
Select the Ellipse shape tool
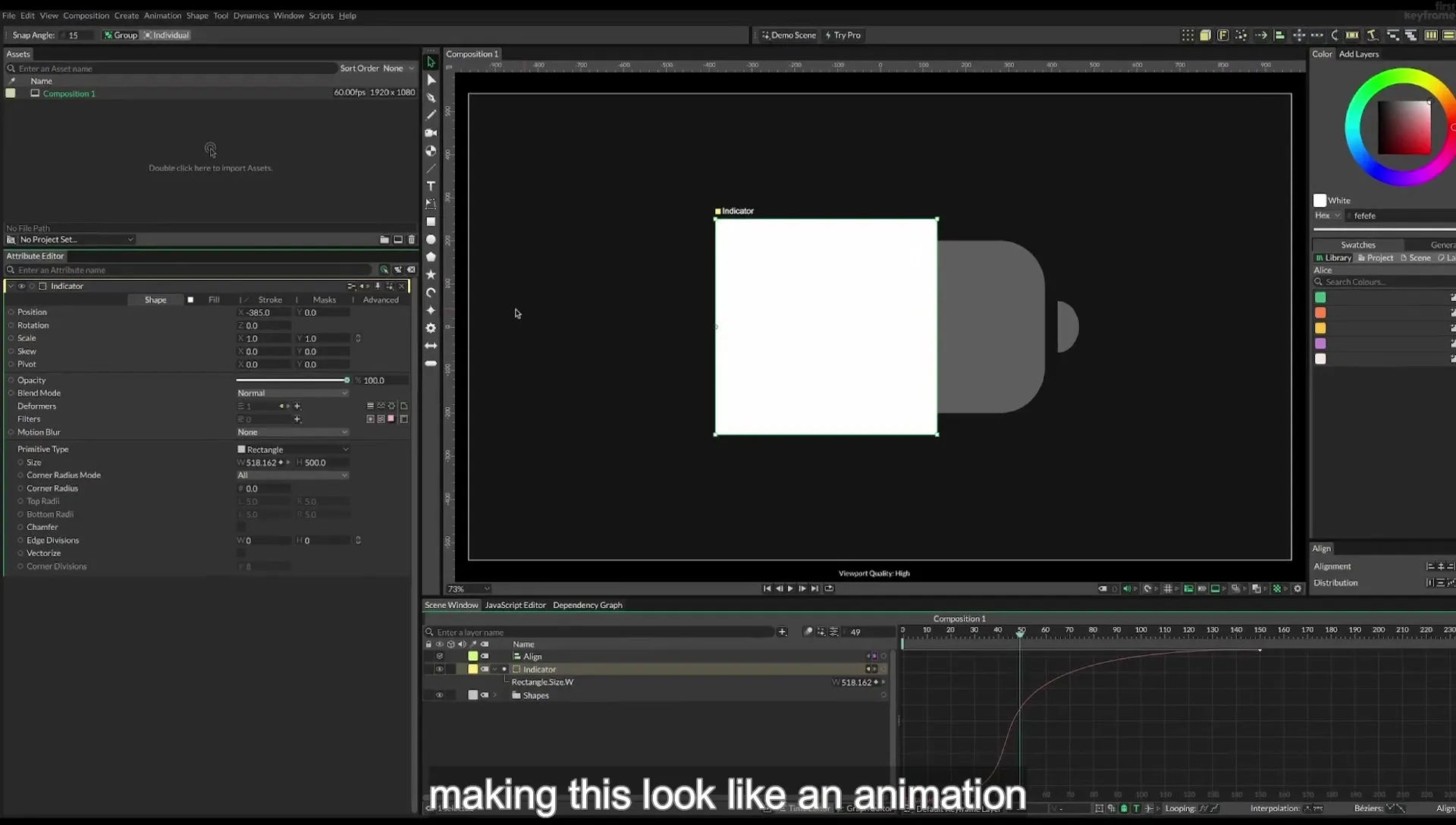431,240
